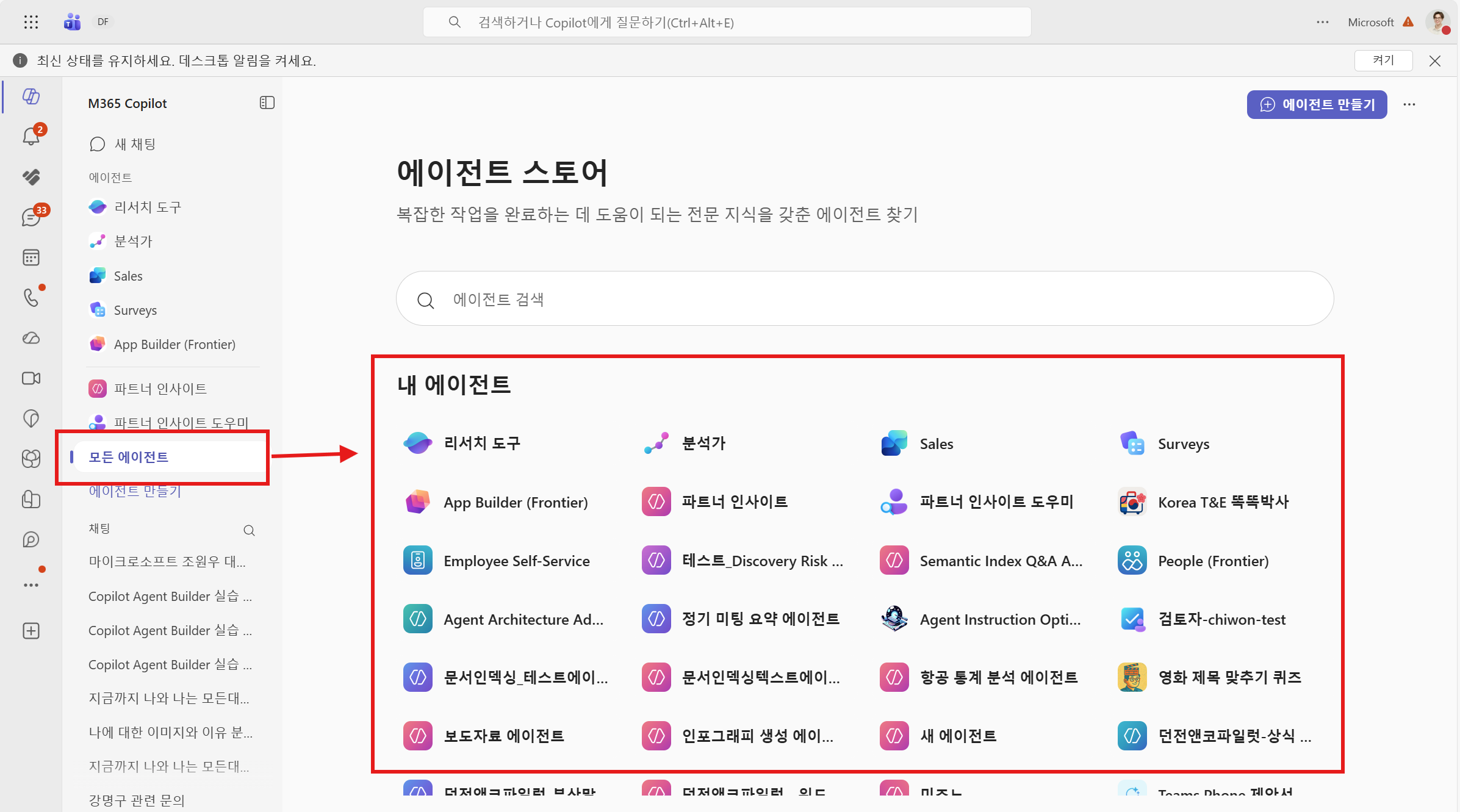Open 에이전트 만들기 link in sidebar

(135, 491)
